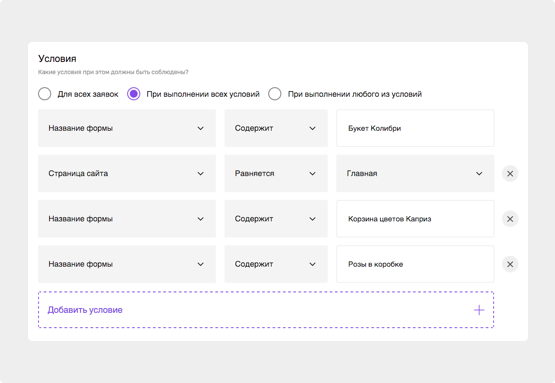Click the 'Розы в коробке' input field
555x383 pixels.
click(x=415, y=264)
